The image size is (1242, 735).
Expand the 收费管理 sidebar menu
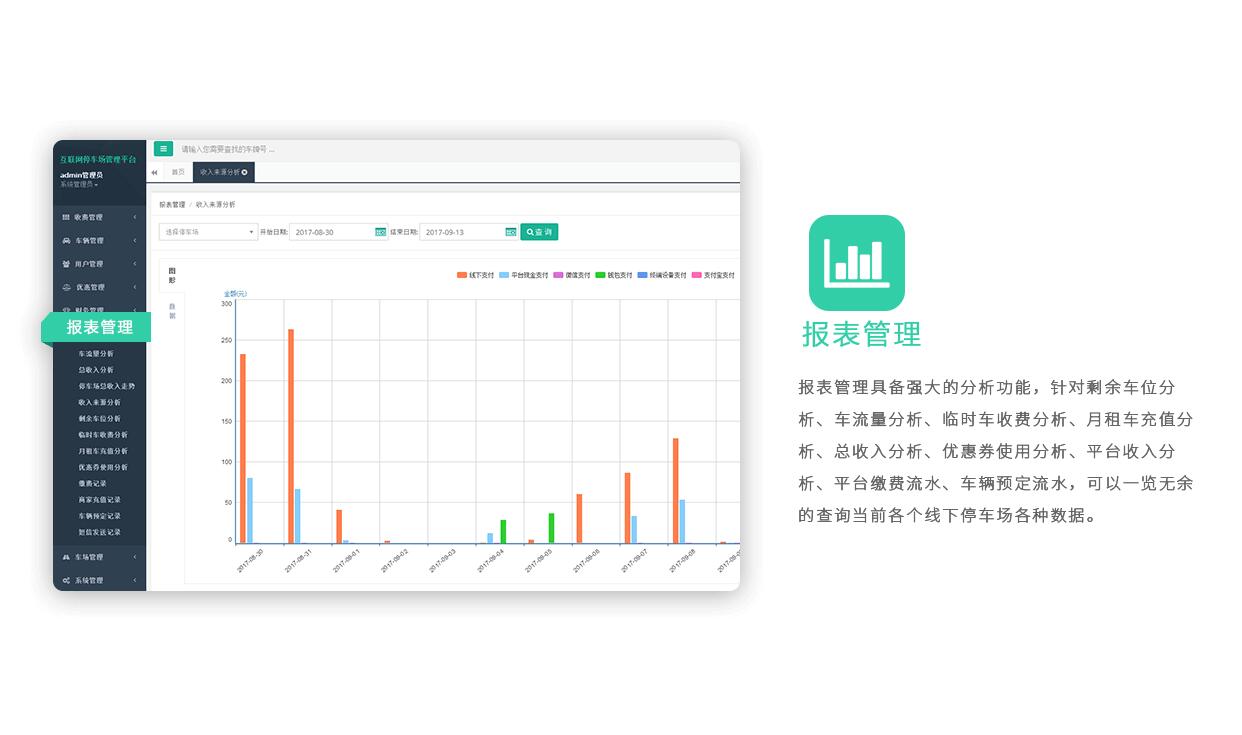click(98, 217)
